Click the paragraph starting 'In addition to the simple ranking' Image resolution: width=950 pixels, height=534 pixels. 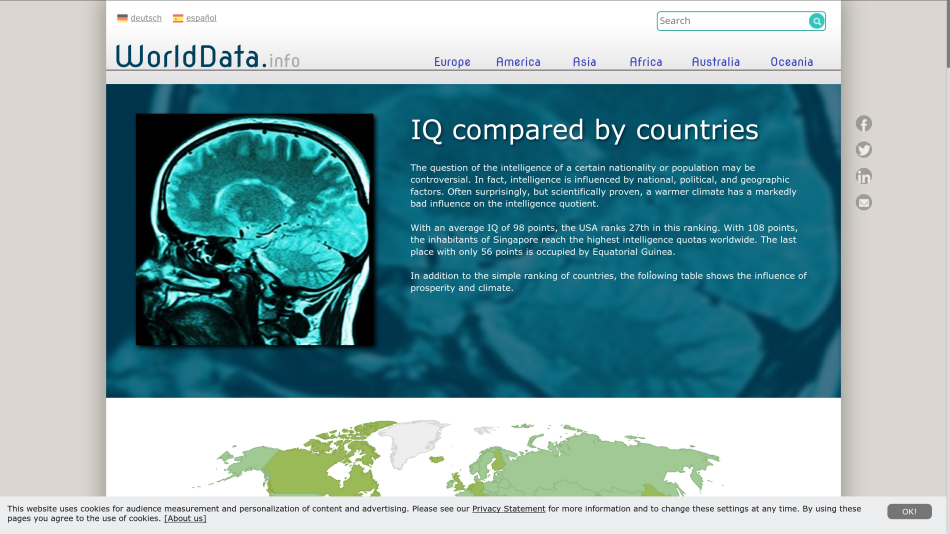[x=608, y=282]
